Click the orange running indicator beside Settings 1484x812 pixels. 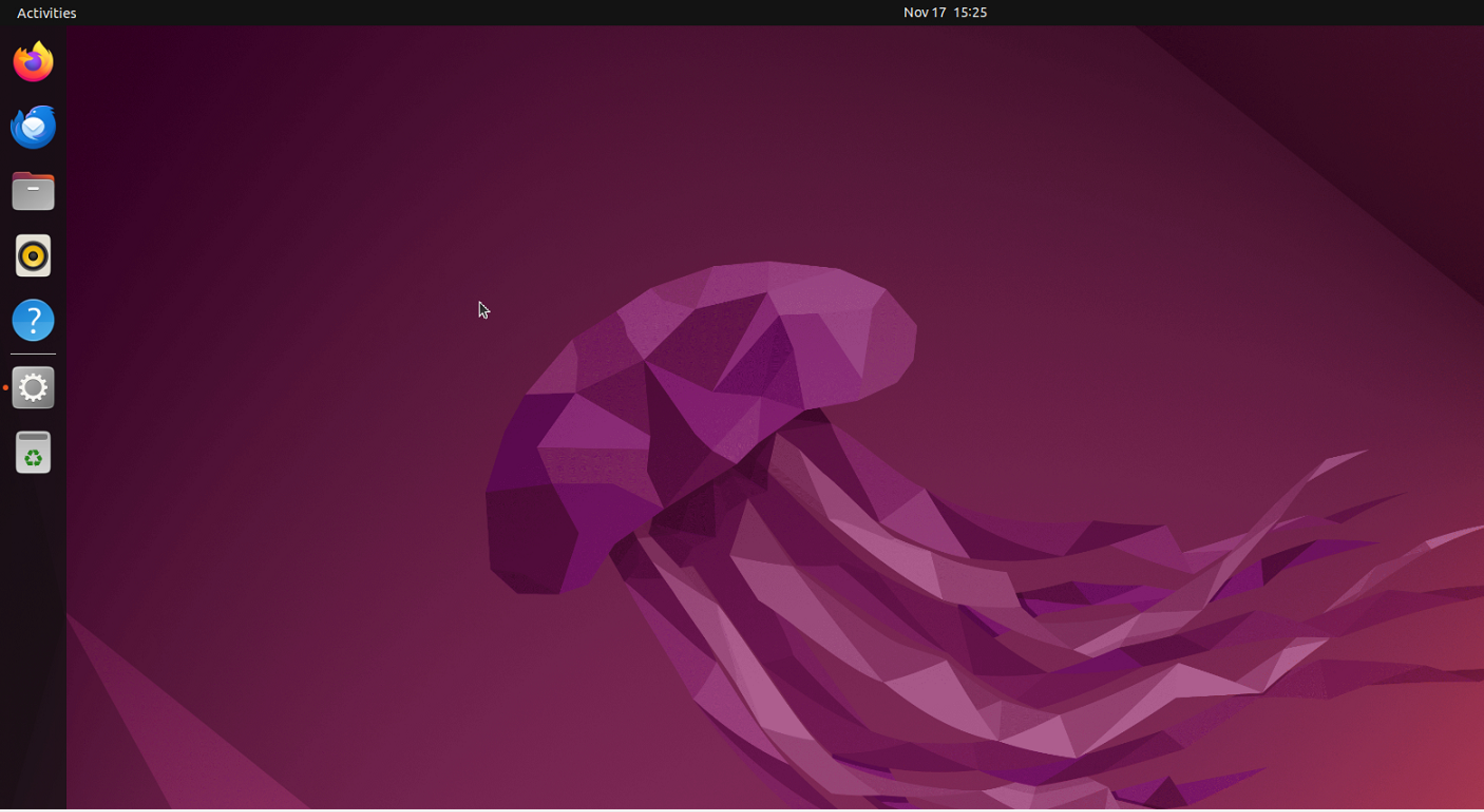(x=5, y=388)
